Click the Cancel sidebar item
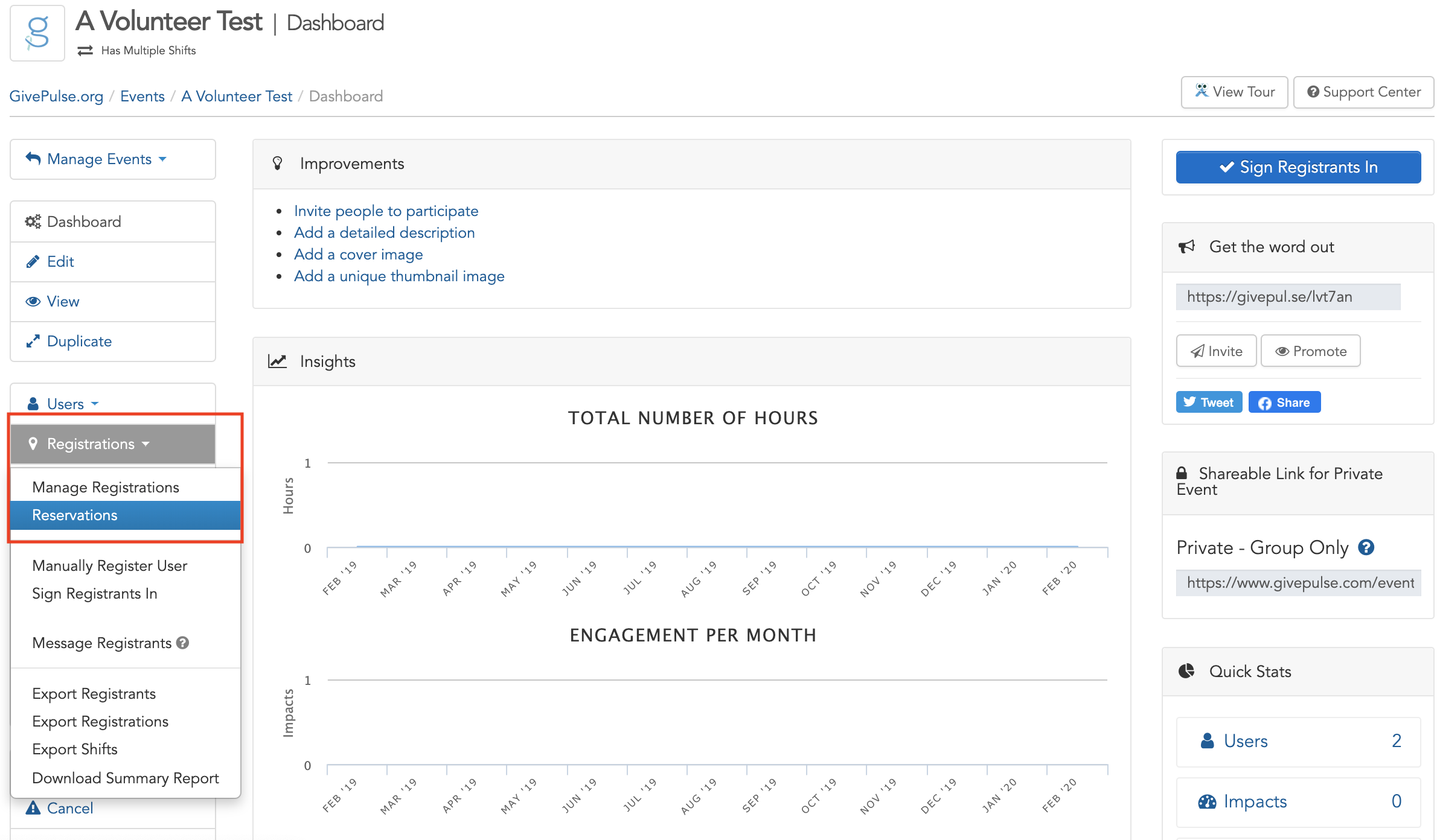Image resolution: width=1437 pixels, height=840 pixels. click(x=113, y=809)
